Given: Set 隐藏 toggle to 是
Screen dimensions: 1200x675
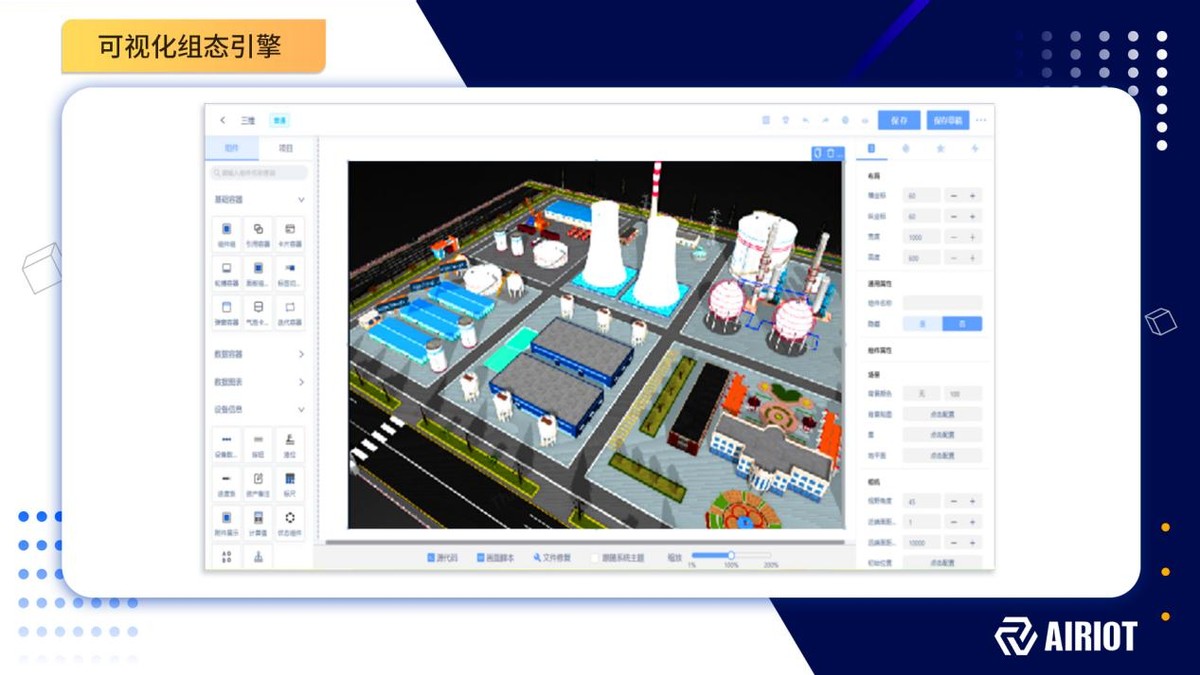Looking at the screenshot, I should (923, 324).
